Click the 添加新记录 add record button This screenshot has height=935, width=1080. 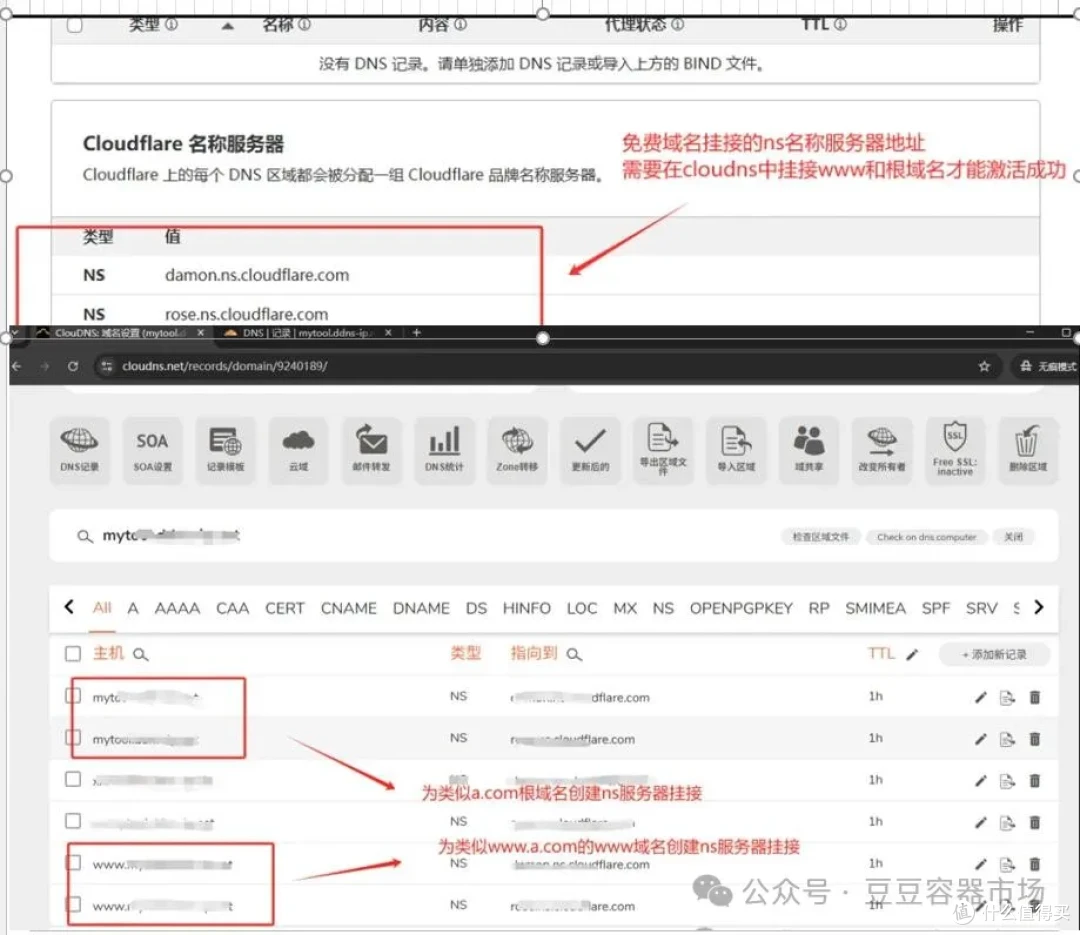(994, 655)
